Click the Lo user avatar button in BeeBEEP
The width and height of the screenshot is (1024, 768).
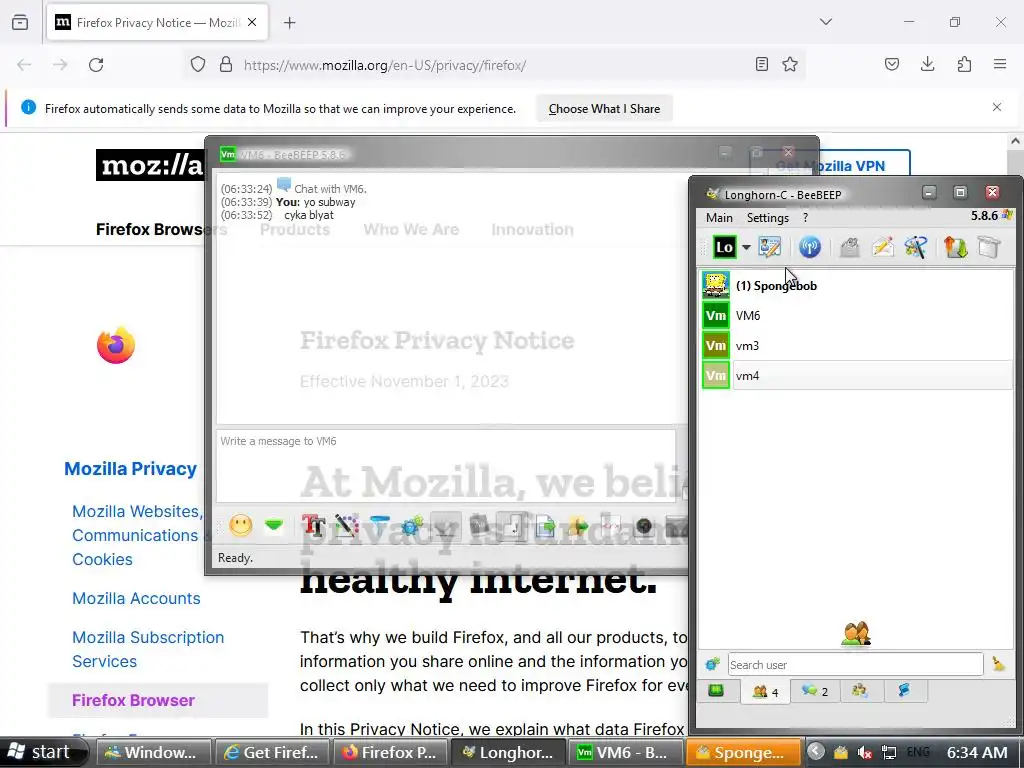[x=724, y=248]
